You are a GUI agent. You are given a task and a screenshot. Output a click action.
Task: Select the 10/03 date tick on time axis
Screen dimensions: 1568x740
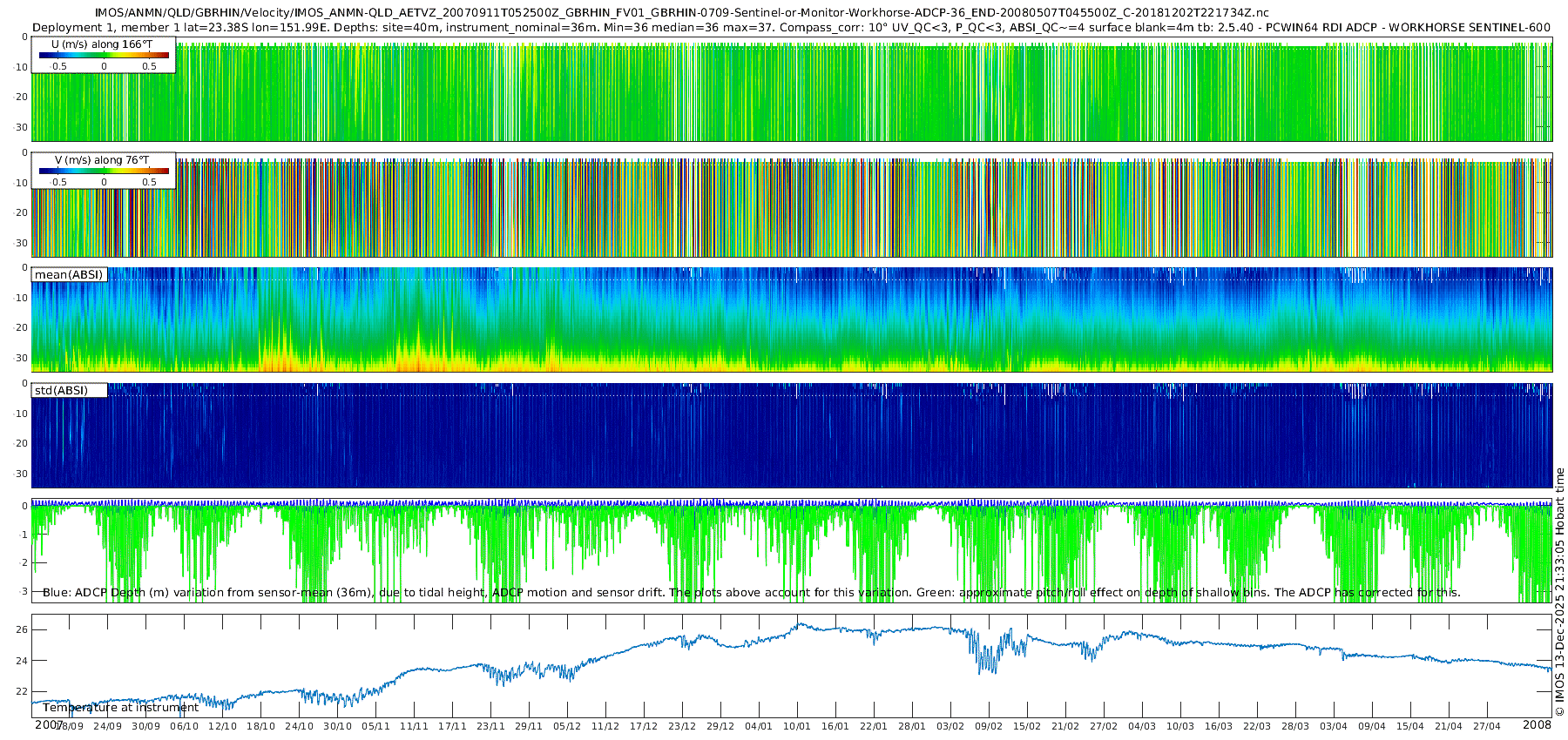pyautogui.click(x=1180, y=726)
